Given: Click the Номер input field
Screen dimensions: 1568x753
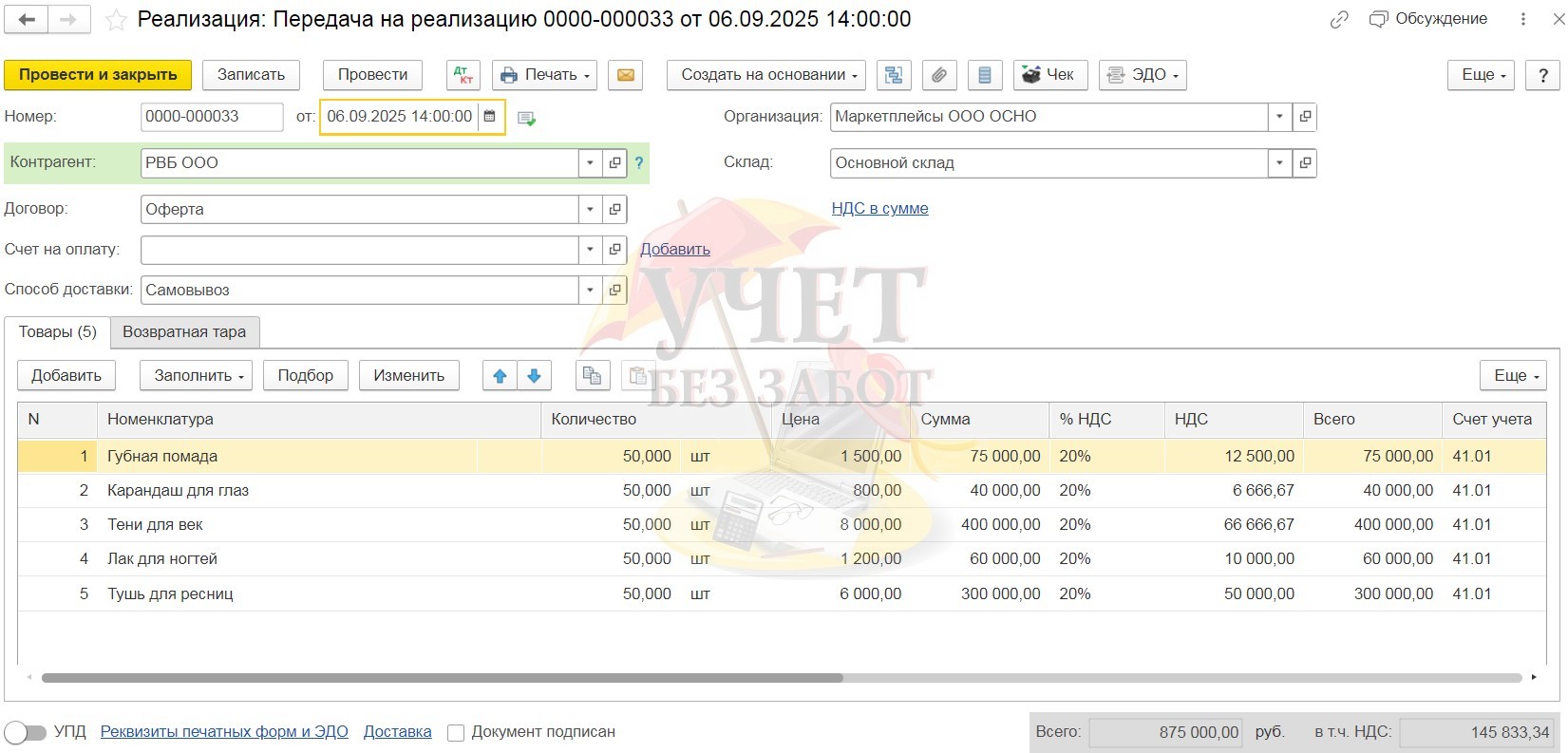Looking at the screenshot, I should point(211,117).
